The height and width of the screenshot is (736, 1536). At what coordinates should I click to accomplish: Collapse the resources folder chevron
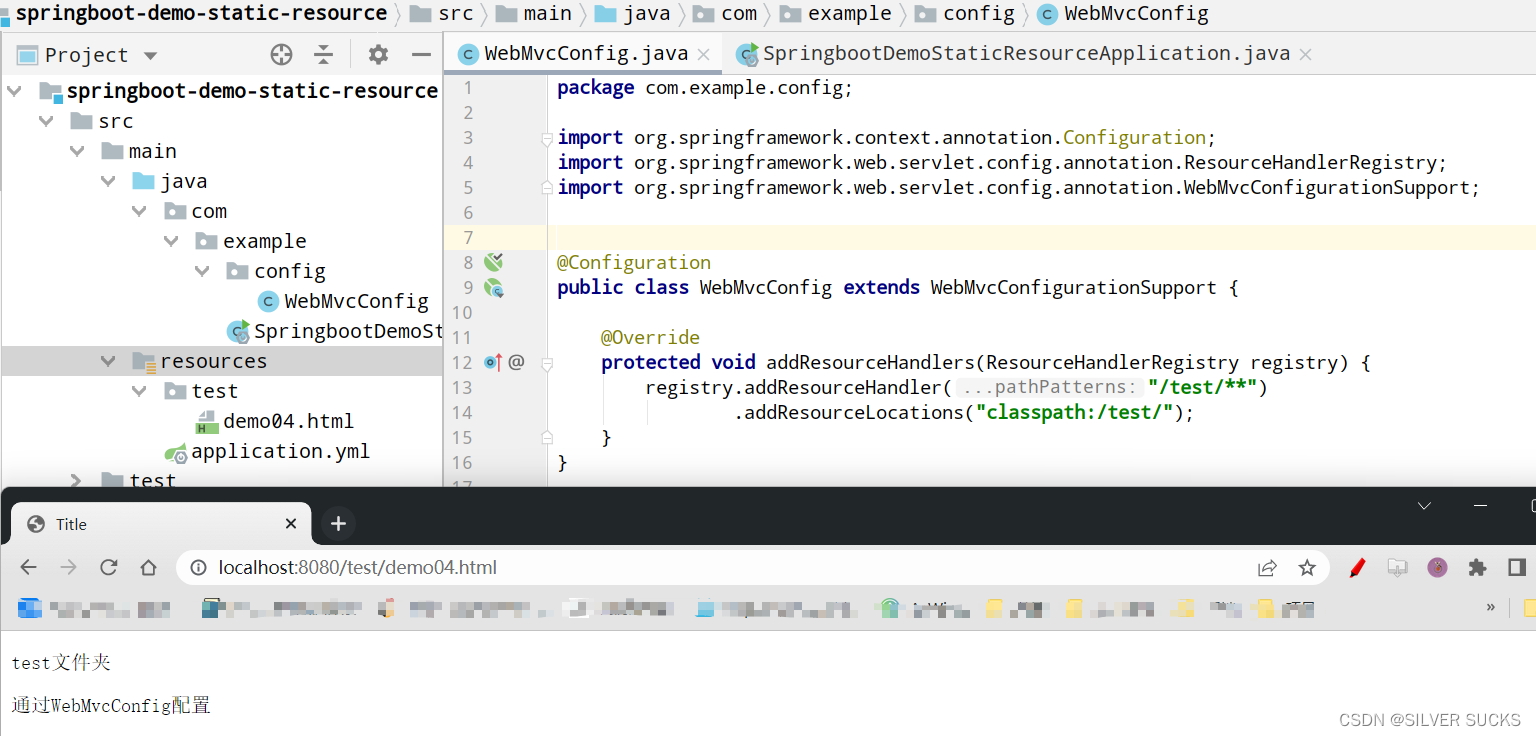108,361
